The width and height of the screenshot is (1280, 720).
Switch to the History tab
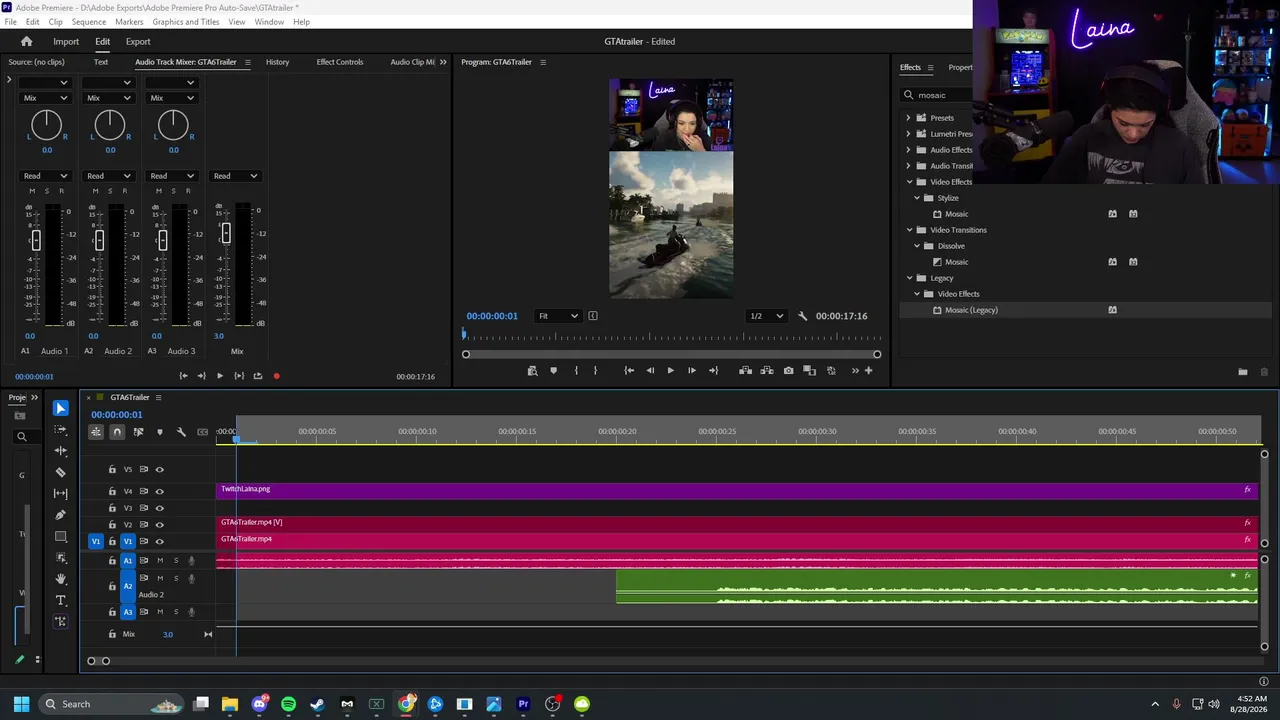(x=278, y=62)
